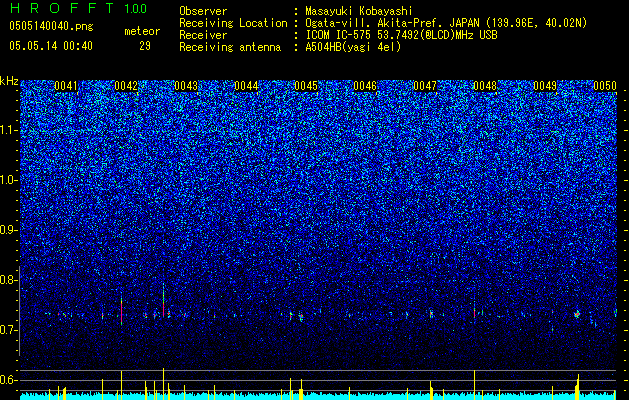The width and height of the screenshot is (629, 400).
Task: Click the tall red echo after 0042
Action: coord(164,300)
